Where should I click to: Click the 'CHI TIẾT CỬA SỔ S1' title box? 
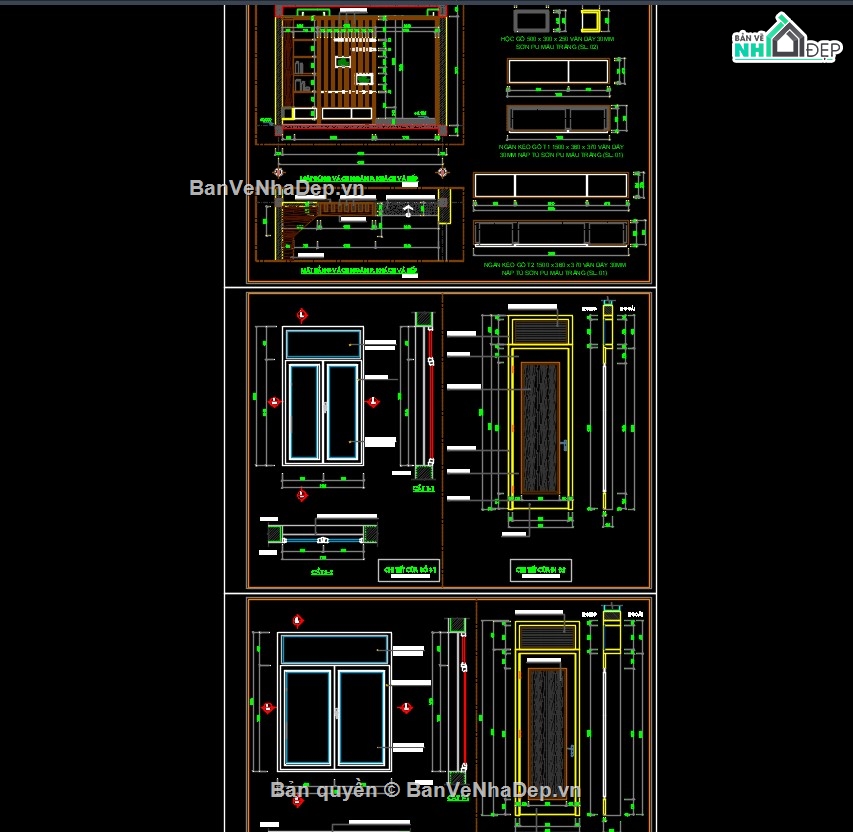(x=409, y=570)
